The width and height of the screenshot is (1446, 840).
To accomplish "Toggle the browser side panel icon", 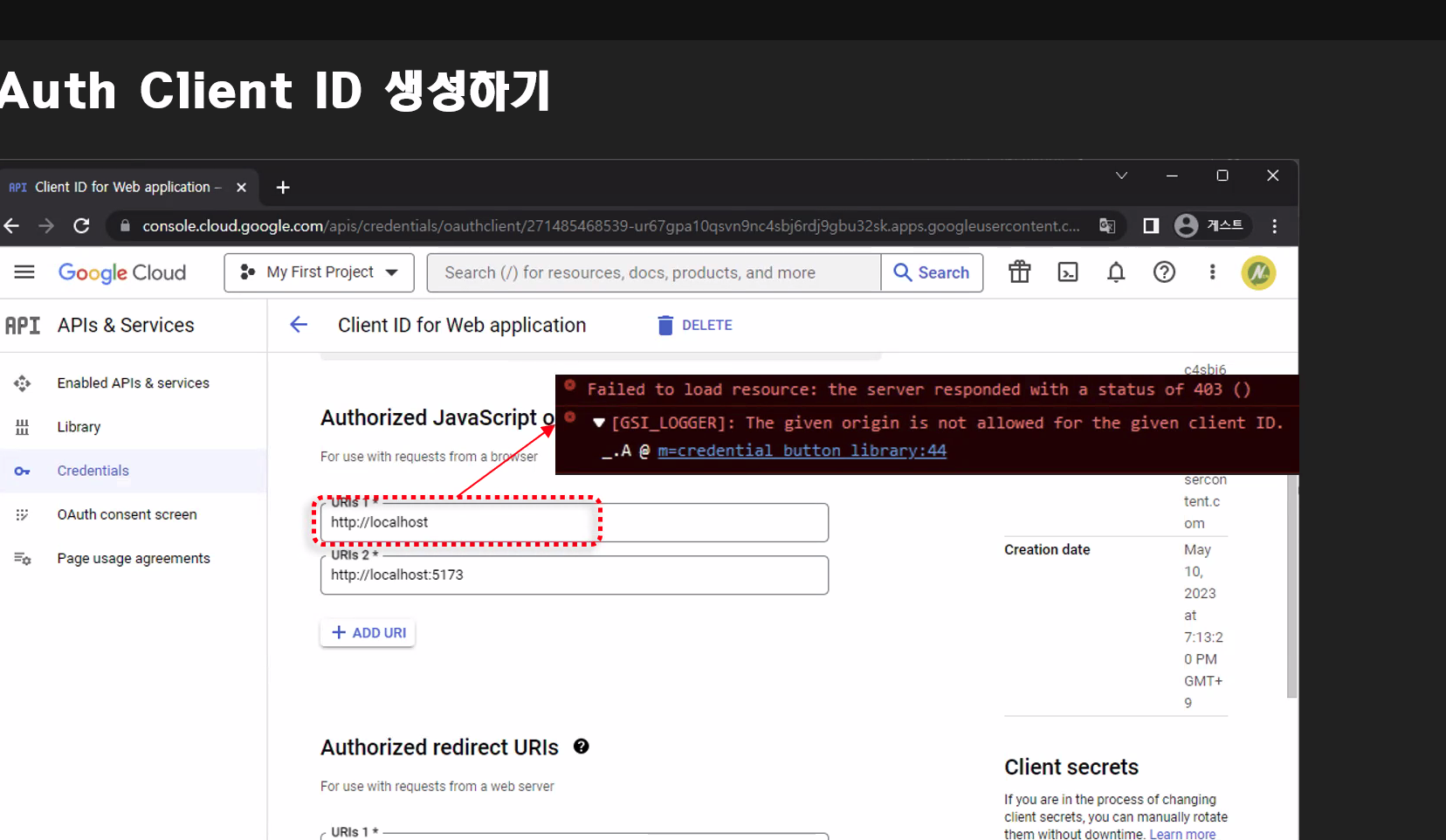I will [1151, 226].
